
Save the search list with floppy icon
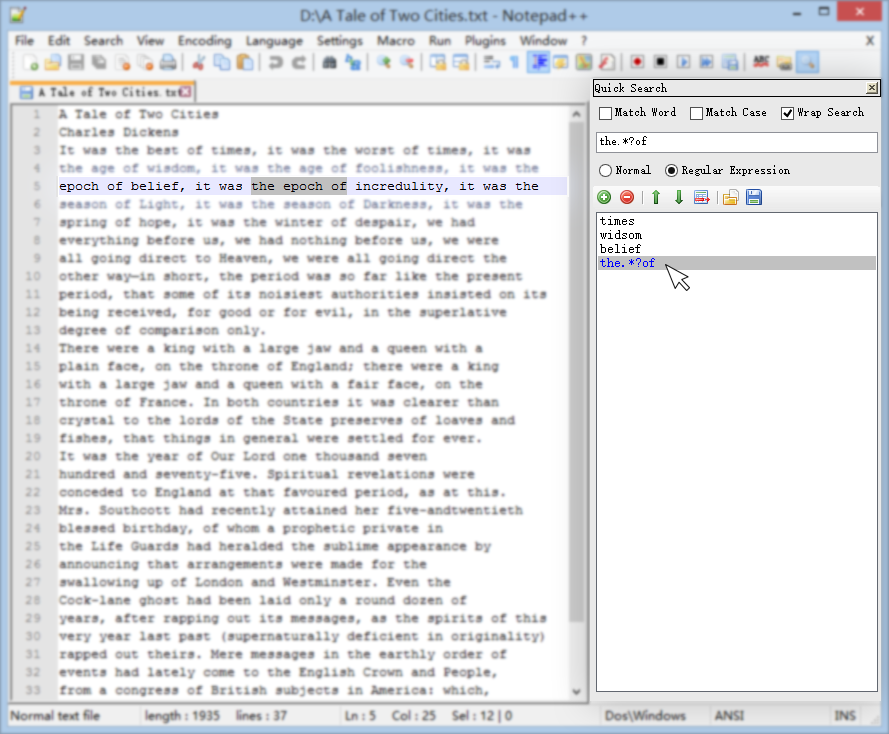point(752,197)
